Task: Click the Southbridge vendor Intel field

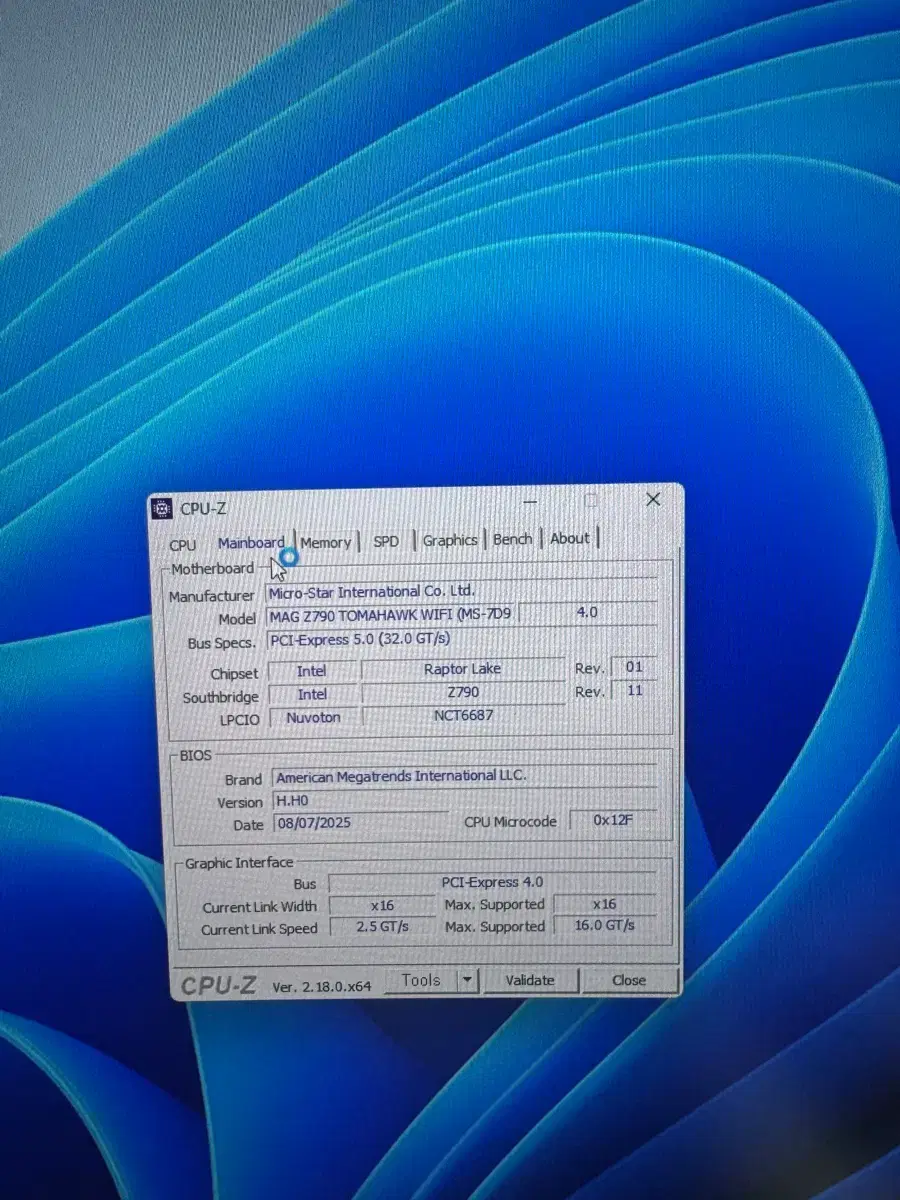Action: coord(312,694)
